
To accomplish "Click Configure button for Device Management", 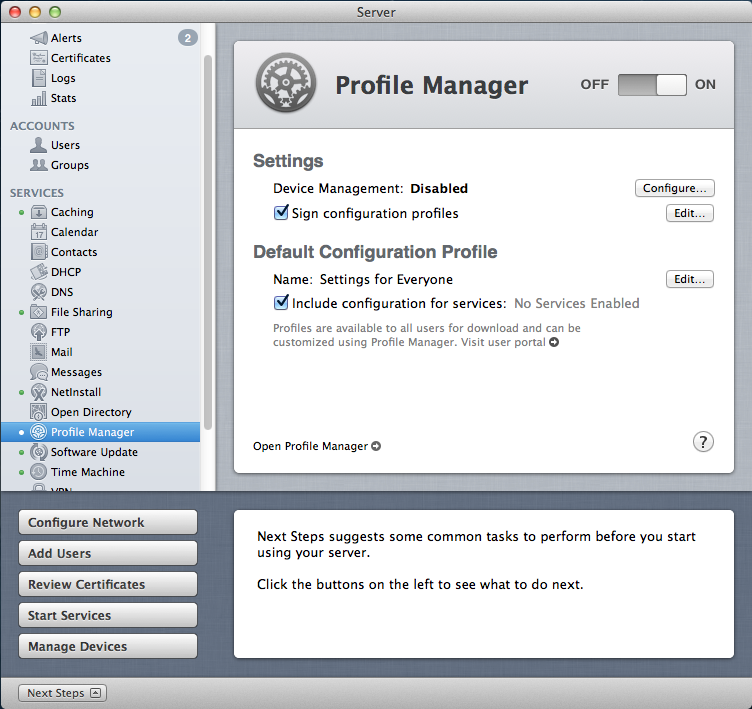I will [674, 188].
